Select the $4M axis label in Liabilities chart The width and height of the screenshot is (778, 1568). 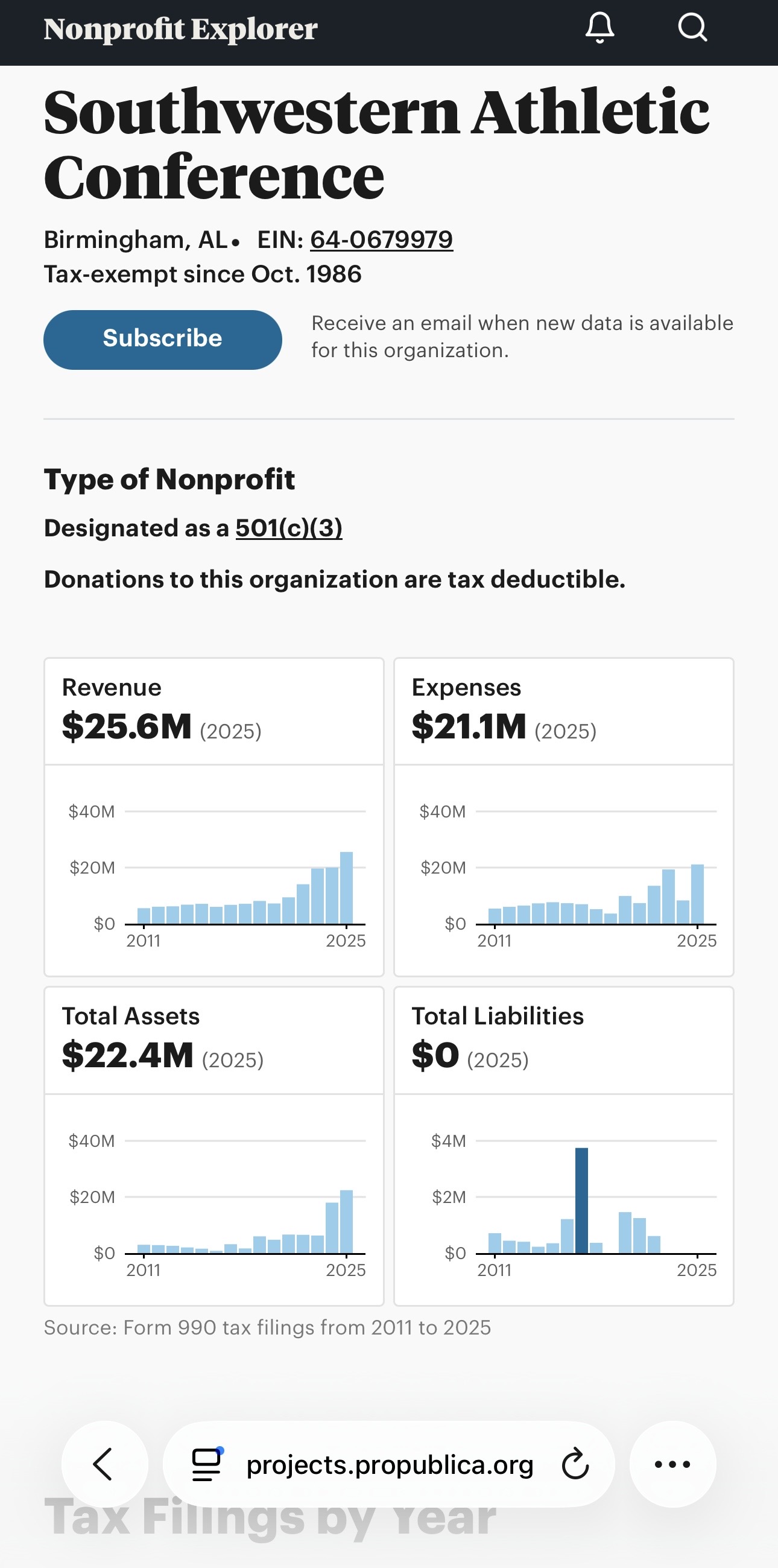(448, 1141)
